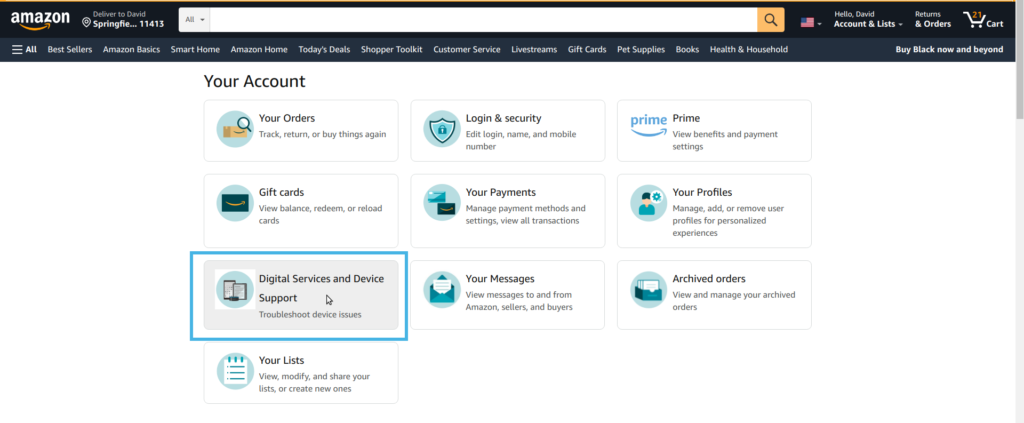Go to Amazon Home section
Image resolution: width=1024 pixels, height=423 pixels.
point(259,50)
